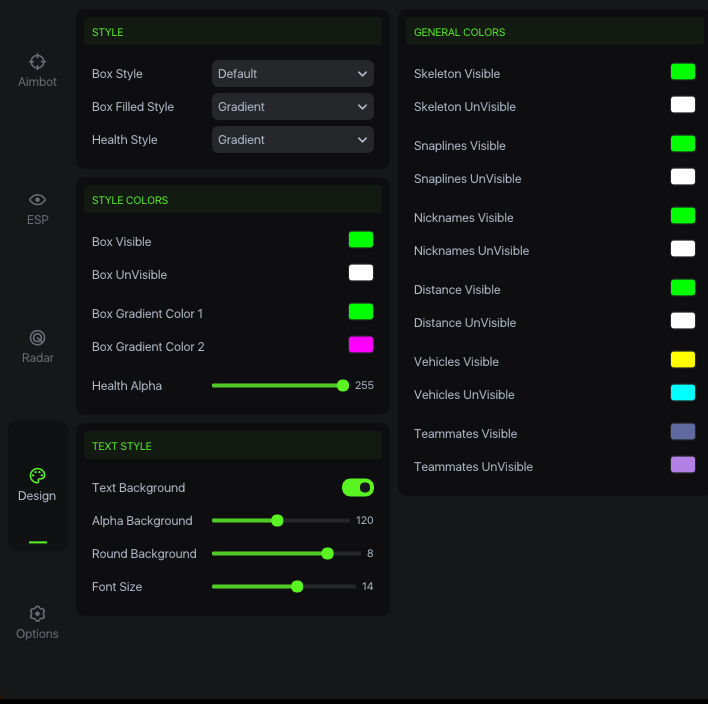The image size is (708, 704).
Task: Expand the Box Filled Style dropdown
Action: click(x=292, y=107)
